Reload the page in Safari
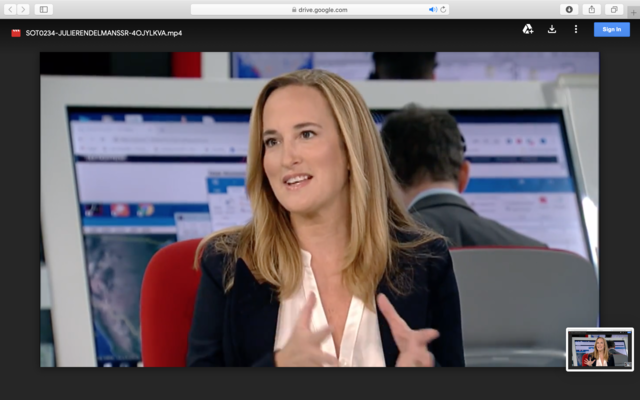Image resolution: width=640 pixels, height=400 pixels. (443, 9)
